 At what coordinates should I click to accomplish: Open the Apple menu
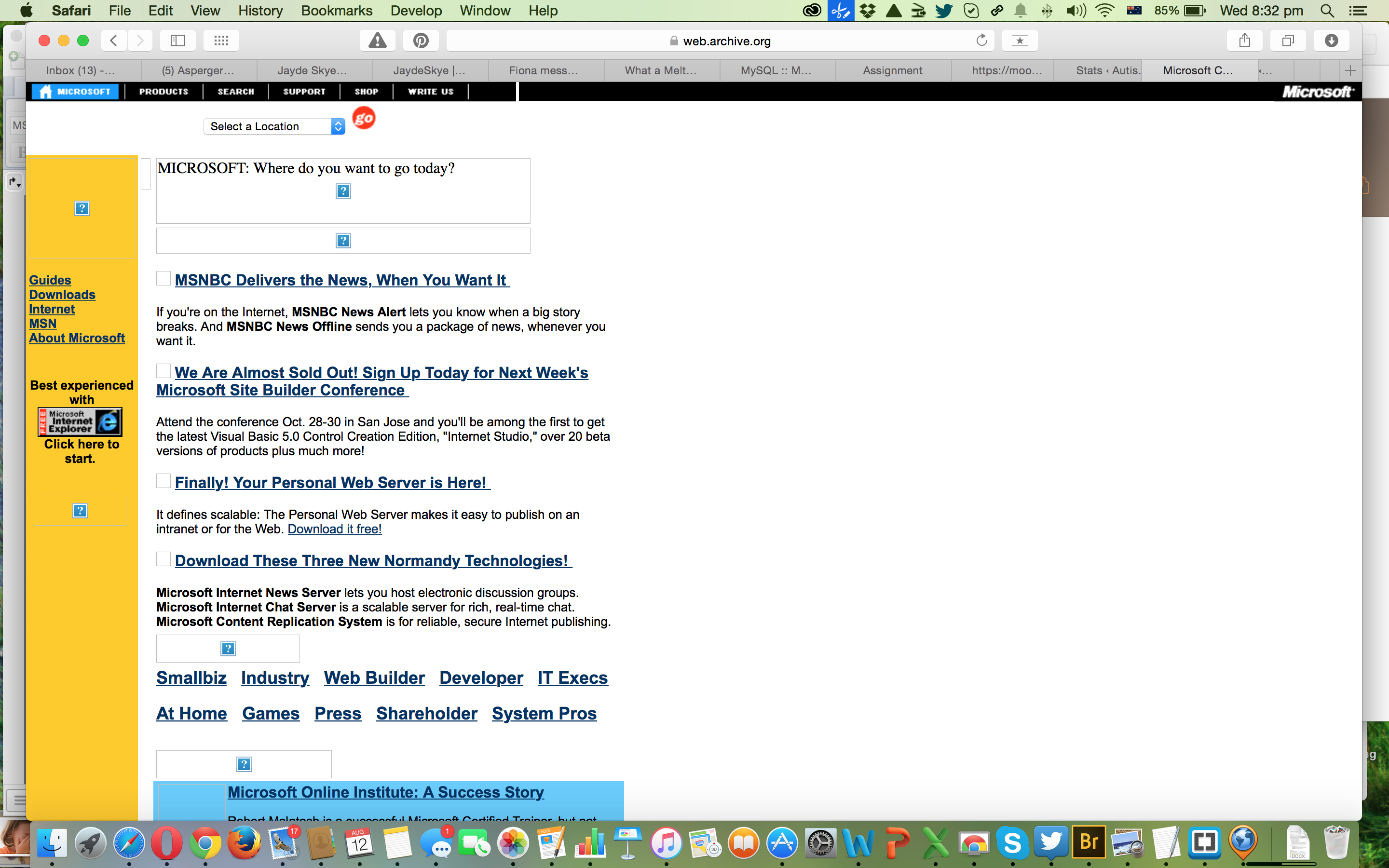pos(26,10)
